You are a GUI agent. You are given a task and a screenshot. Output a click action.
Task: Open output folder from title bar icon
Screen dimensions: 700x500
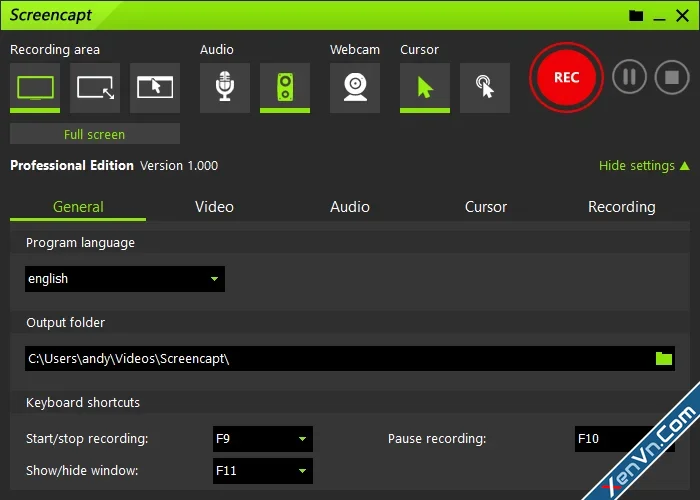[x=636, y=16]
